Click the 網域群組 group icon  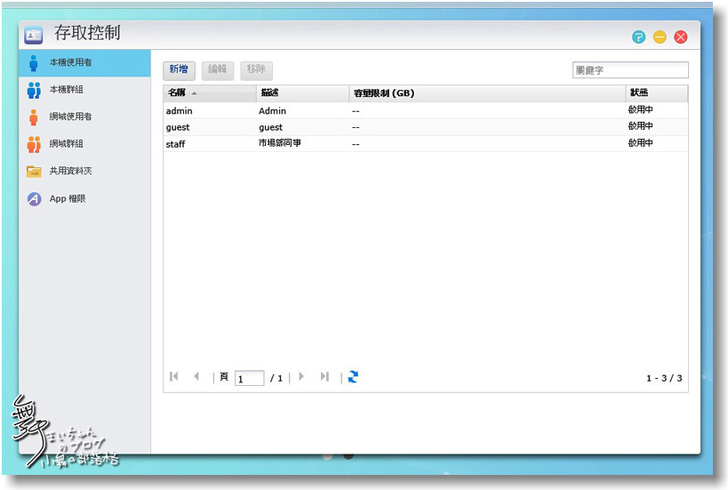pos(34,144)
